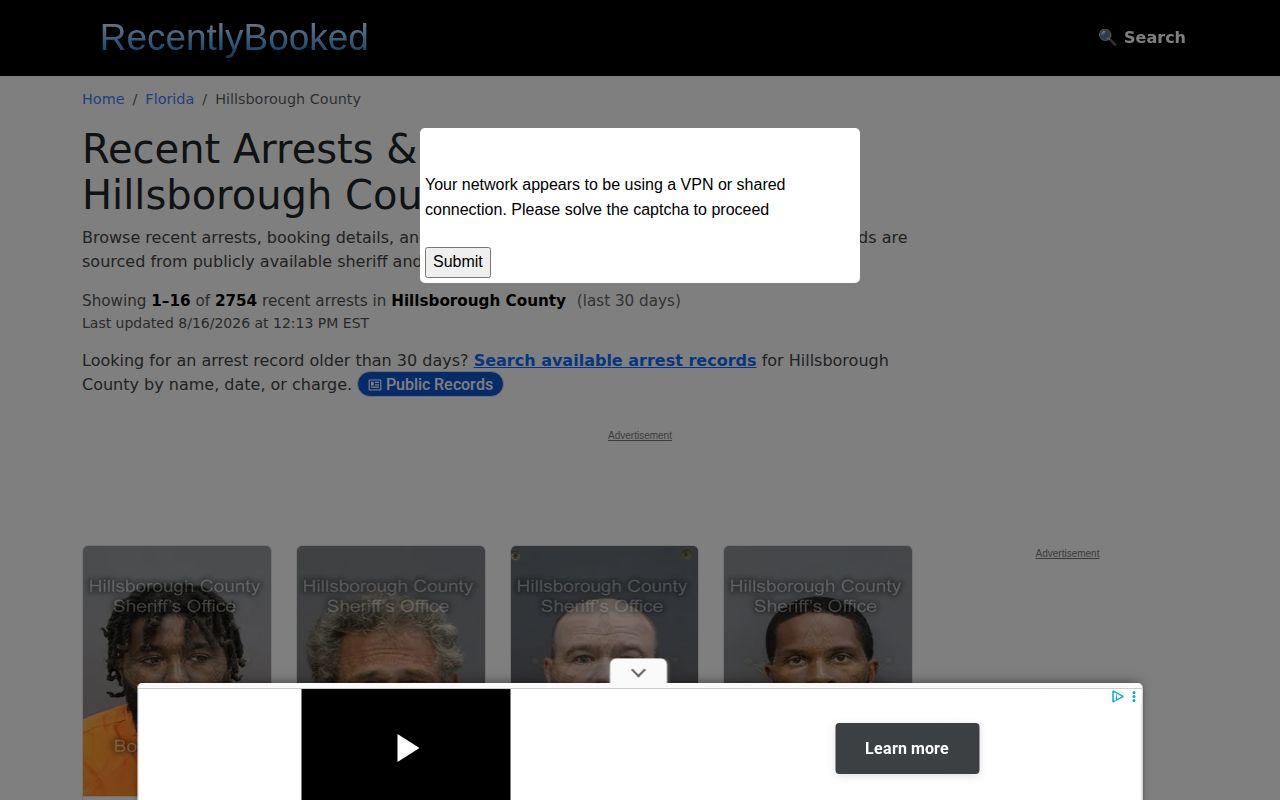Open the RecentlyBooked site logo

[234, 38]
